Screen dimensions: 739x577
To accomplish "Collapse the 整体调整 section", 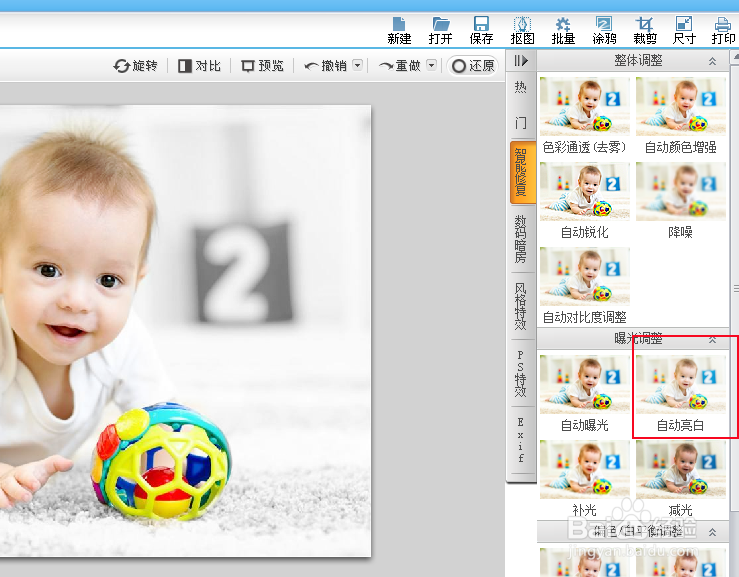I will [712, 61].
